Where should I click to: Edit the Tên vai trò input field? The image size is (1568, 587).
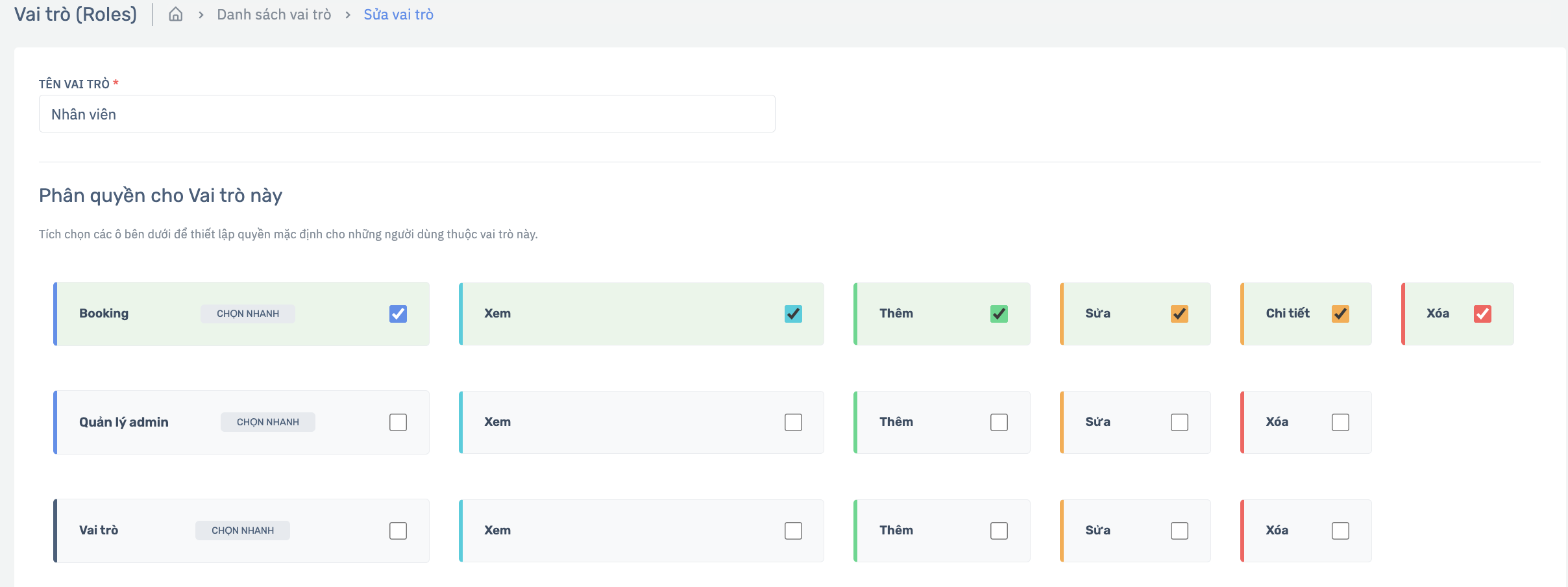tap(407, 114)
